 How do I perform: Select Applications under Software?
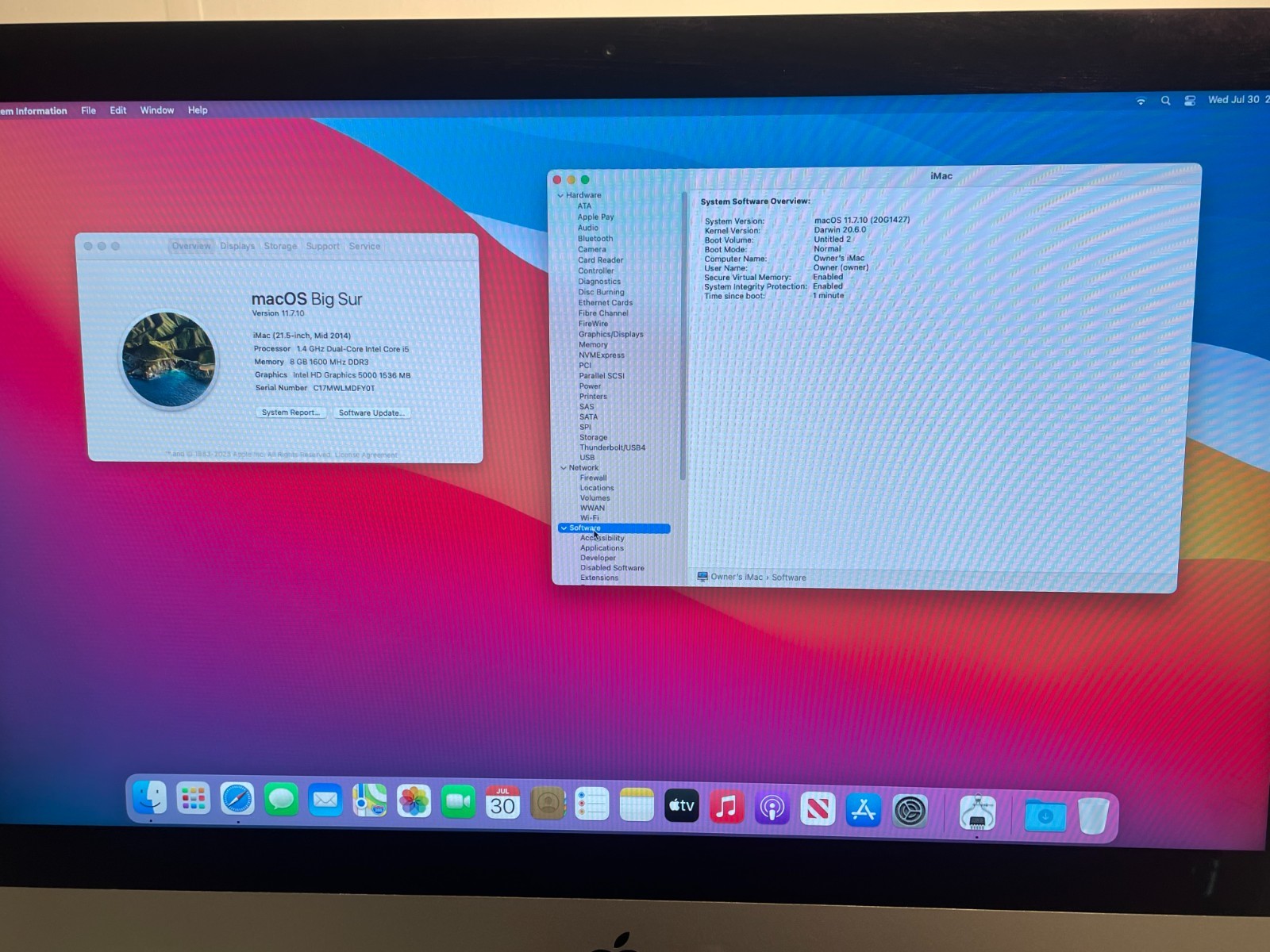602,548
